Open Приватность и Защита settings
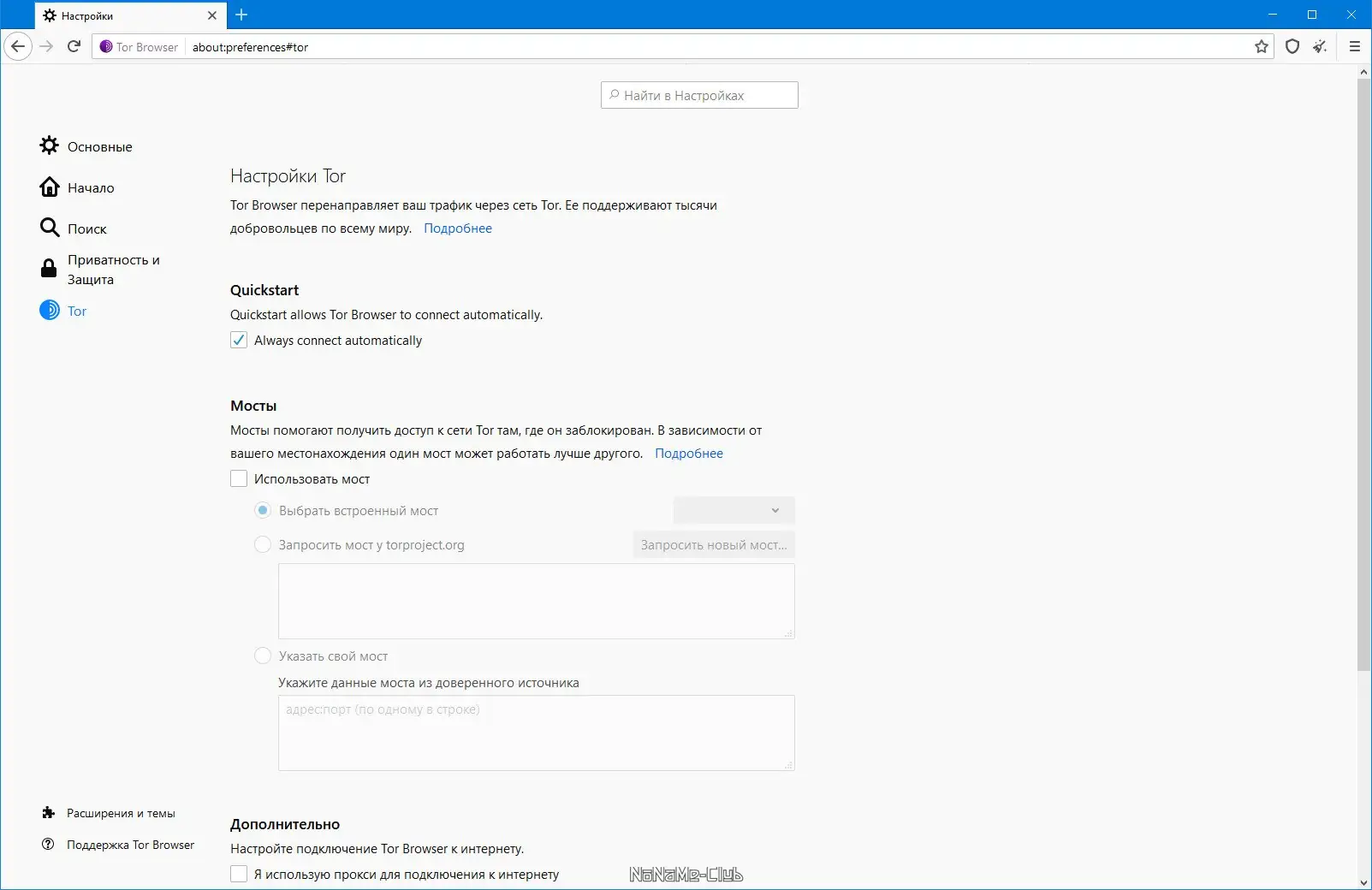The width and height of the screenshot is (1372, 890). [x=99, y=270]
